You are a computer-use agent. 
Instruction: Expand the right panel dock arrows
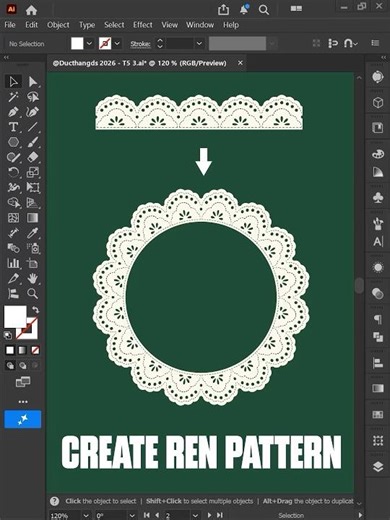[x=384, y=58]
